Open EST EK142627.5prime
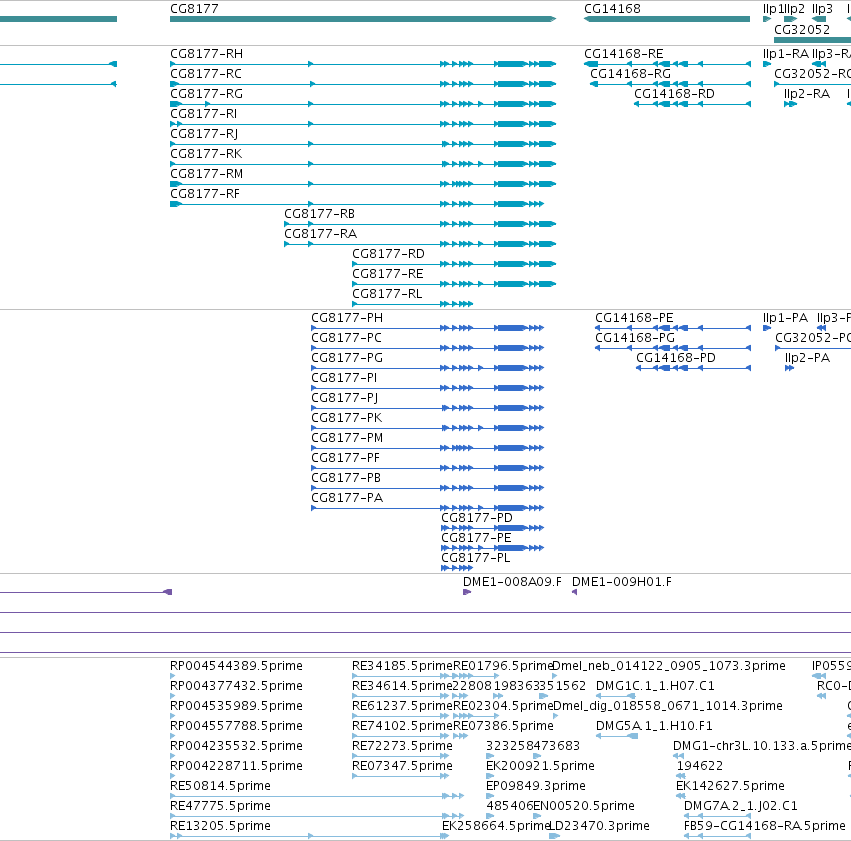Viewport: 851px width, 841px height. coord(730,786)
